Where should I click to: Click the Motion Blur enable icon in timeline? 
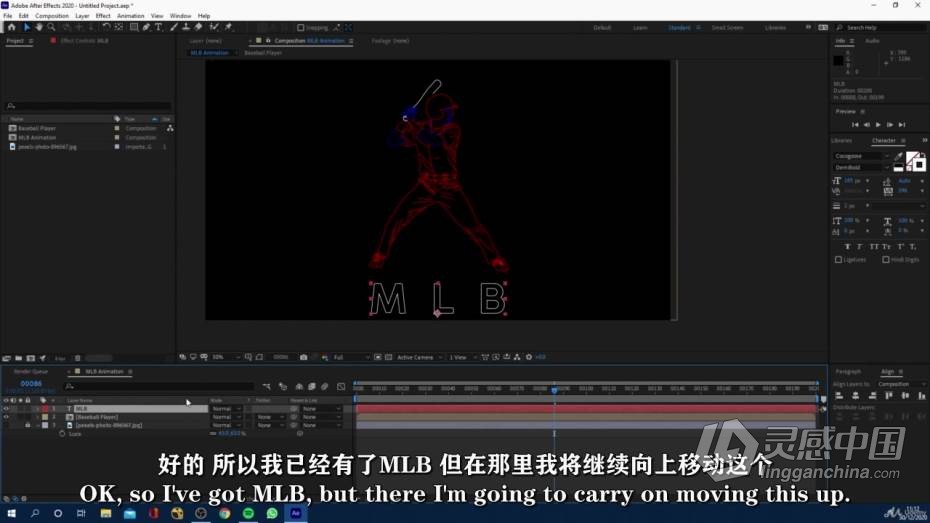click(x=324, y=387)
